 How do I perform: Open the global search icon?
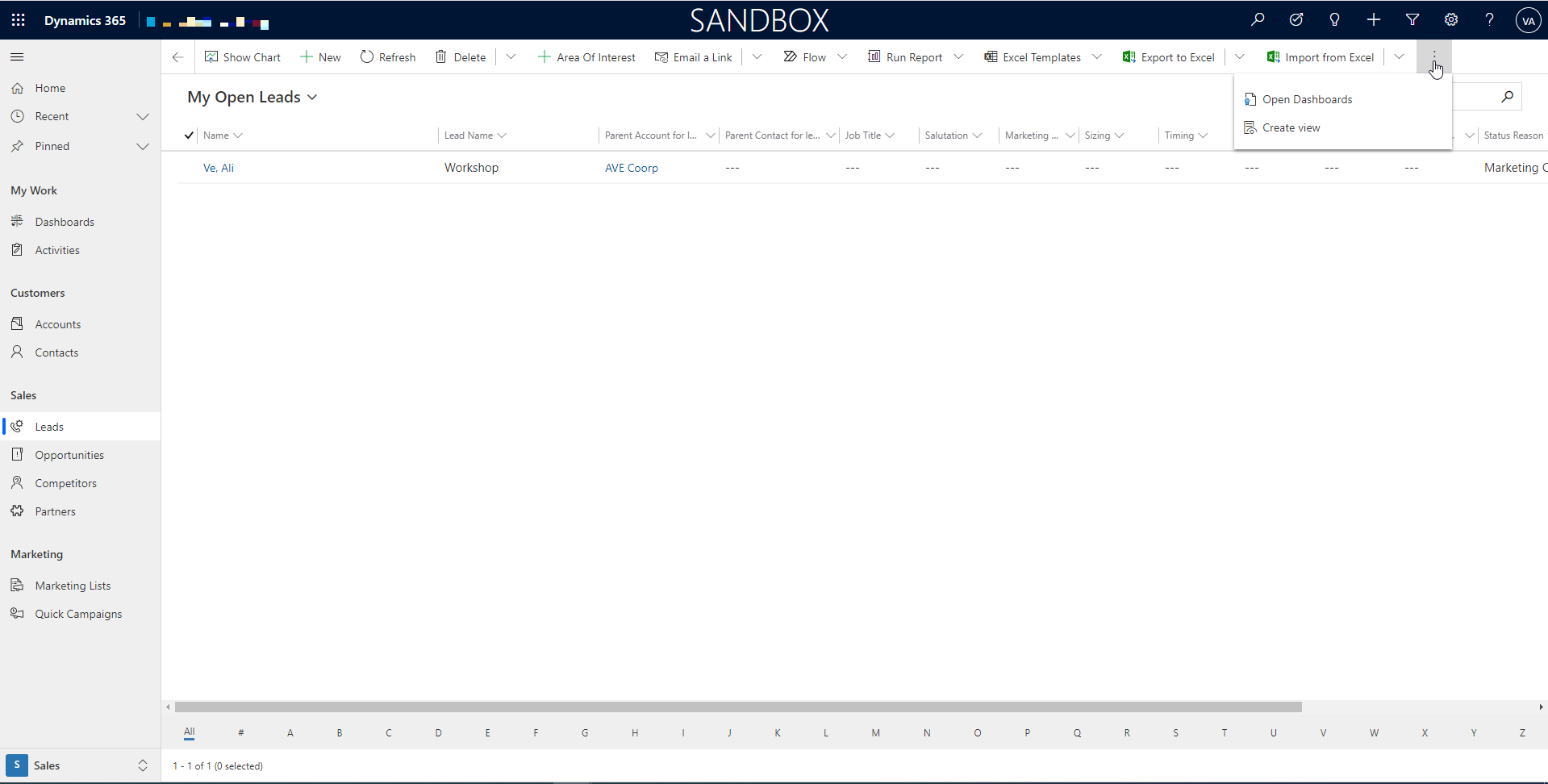(x=1258, y=19)
